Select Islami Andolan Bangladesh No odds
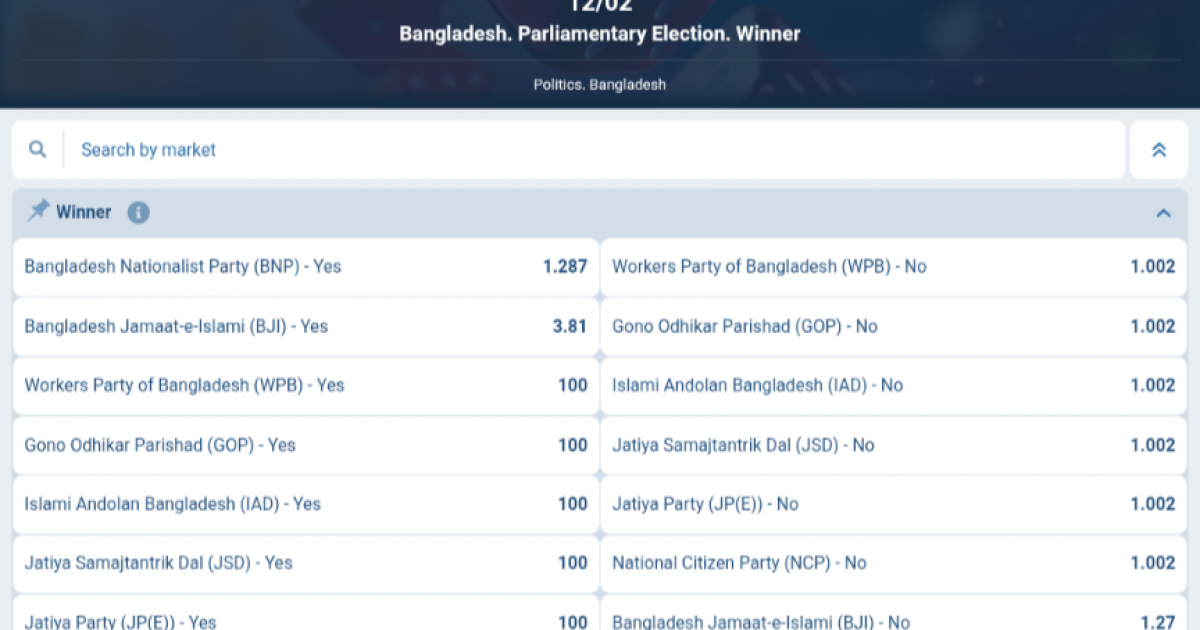Viewport: 1200px width, 630px height. pos(890,385)
